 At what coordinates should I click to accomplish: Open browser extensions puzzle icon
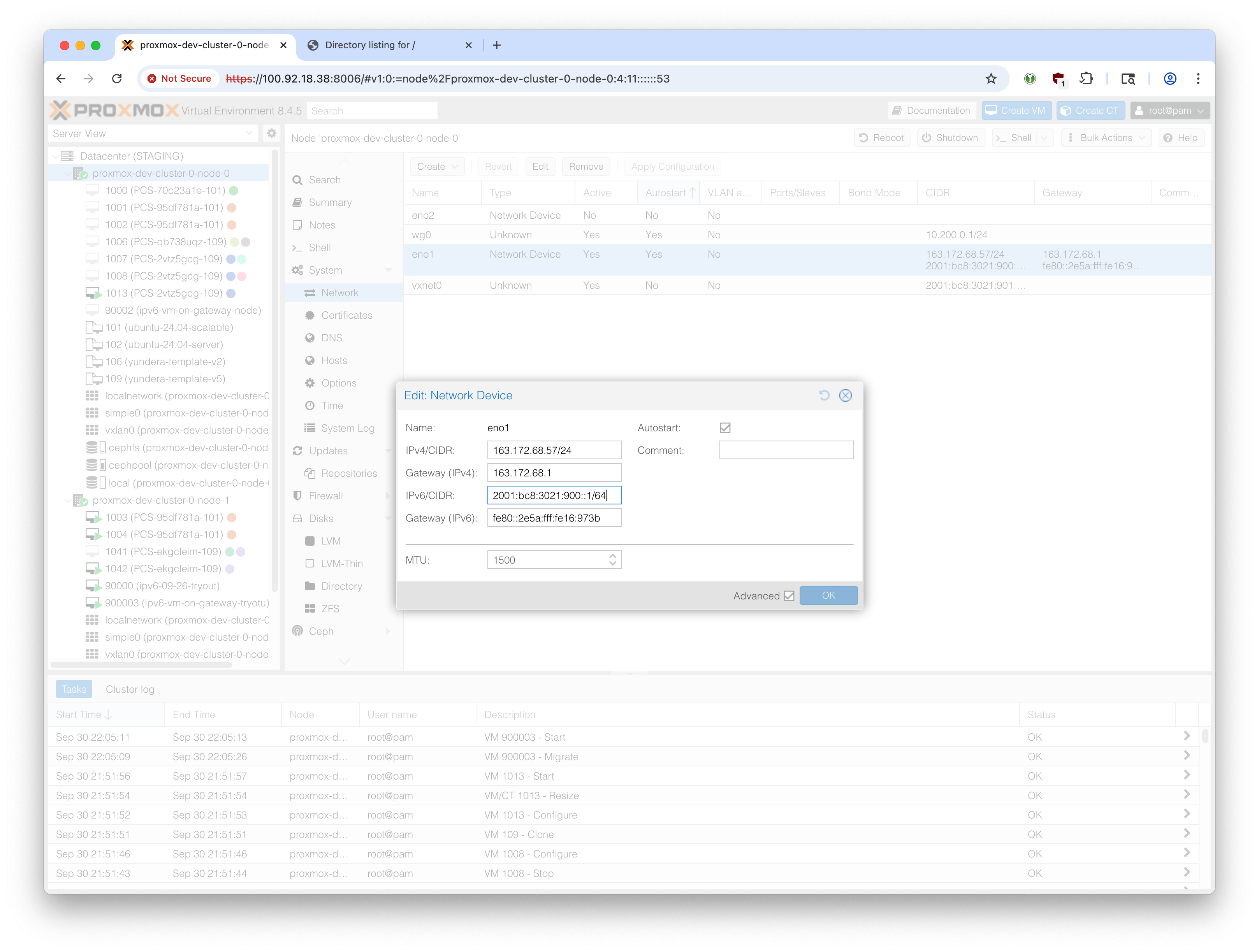1086,79
